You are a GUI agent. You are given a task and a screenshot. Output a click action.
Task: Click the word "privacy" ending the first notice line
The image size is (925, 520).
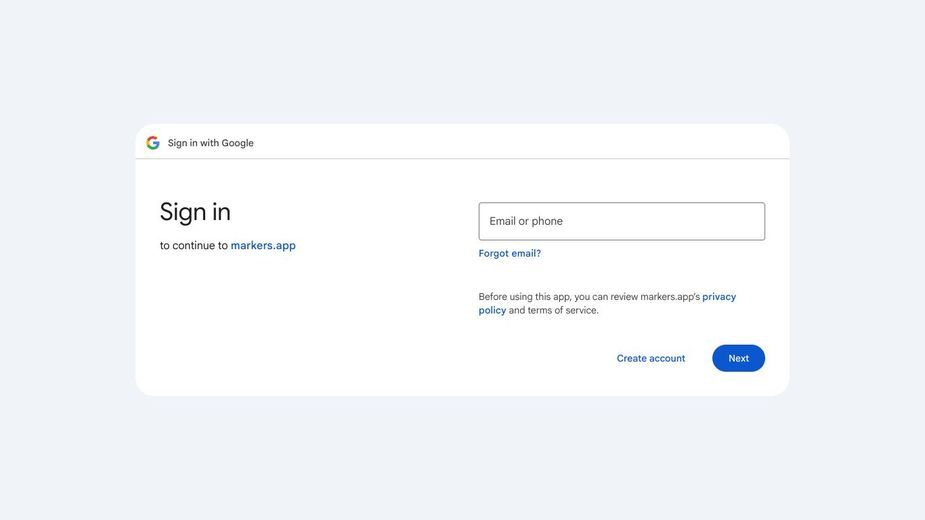click(x=719, y=297)
